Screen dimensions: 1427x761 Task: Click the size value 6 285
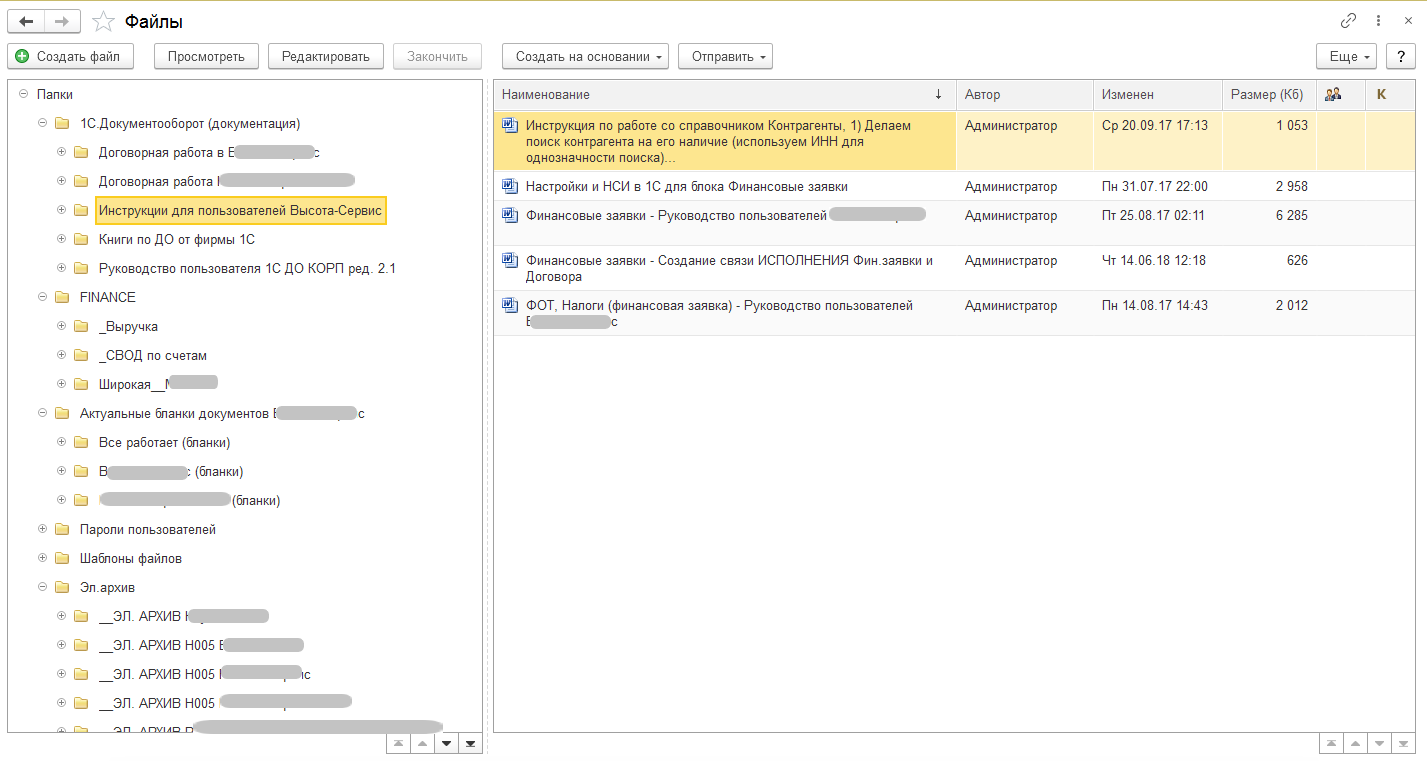[1291, 216]
